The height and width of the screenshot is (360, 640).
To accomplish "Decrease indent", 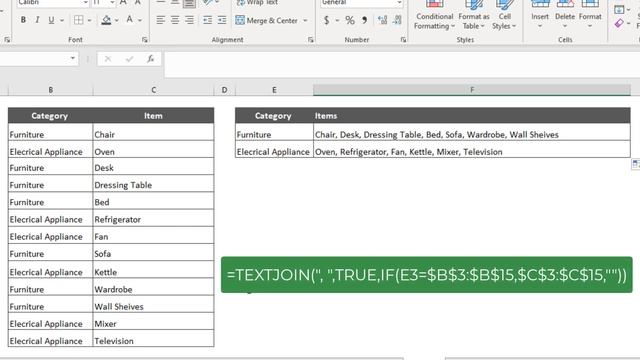I will [x=207, y=20].
